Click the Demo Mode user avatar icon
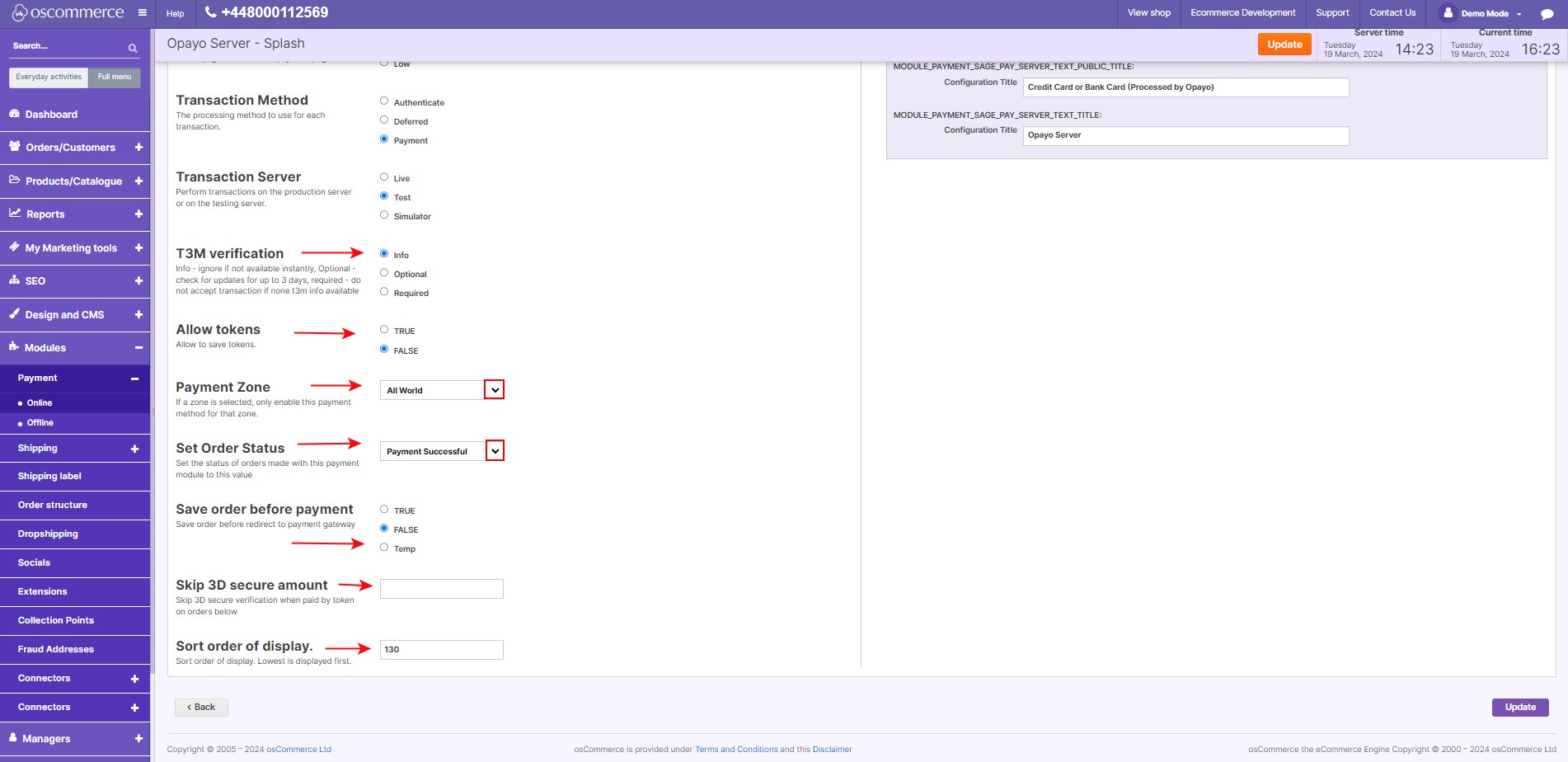The width and height of the screenshot is (1568, 762). point(1448,12)
